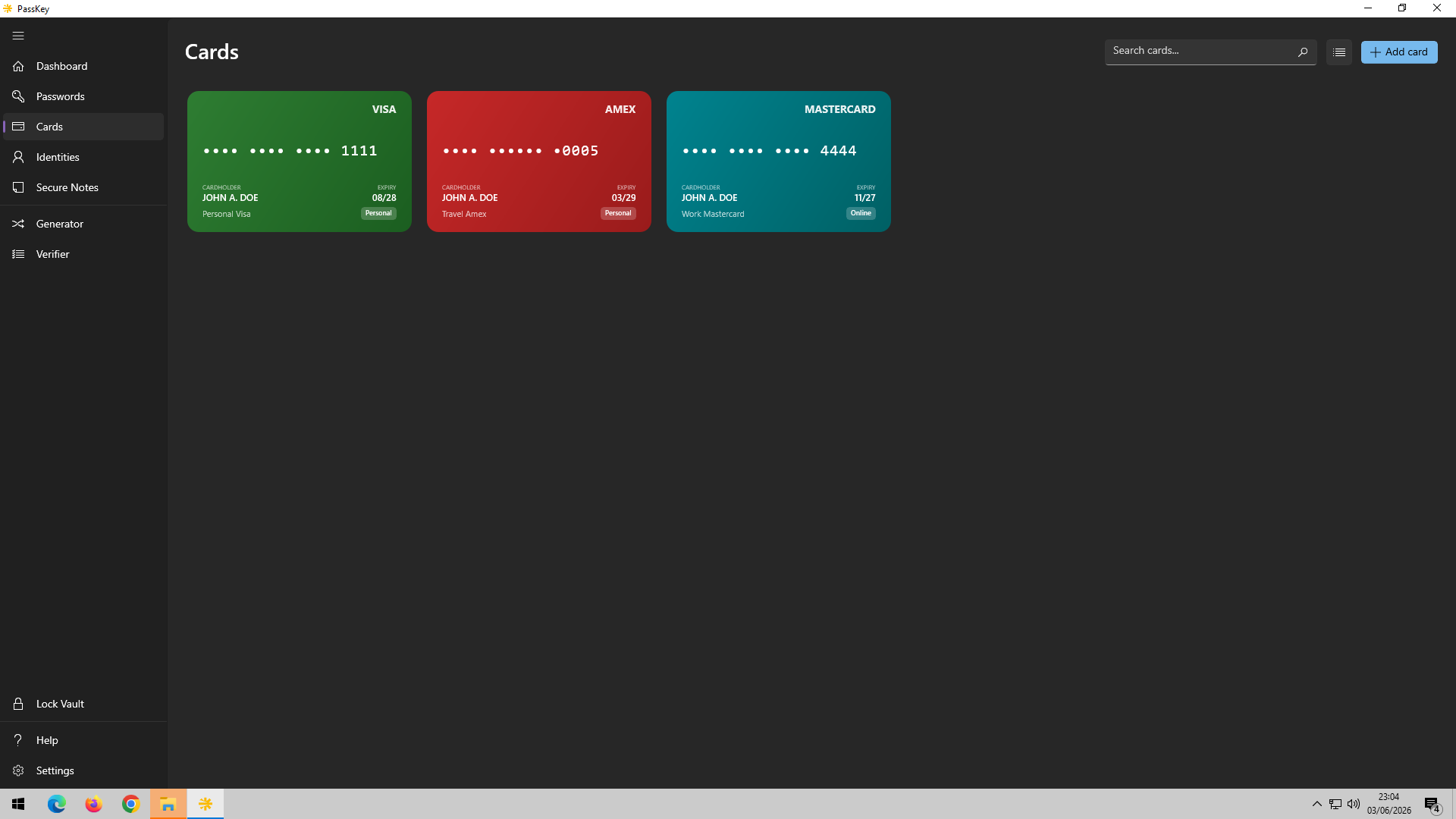
Task: Click the Lock Vault padlock icon
Action: click(x=18, y=704)
